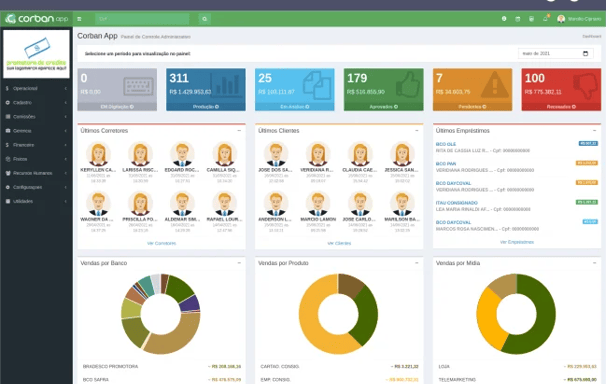The height and width of the screenshot is (384, 606).
Task: Open the Operacional sidebar menu
Action: [36, 88]
